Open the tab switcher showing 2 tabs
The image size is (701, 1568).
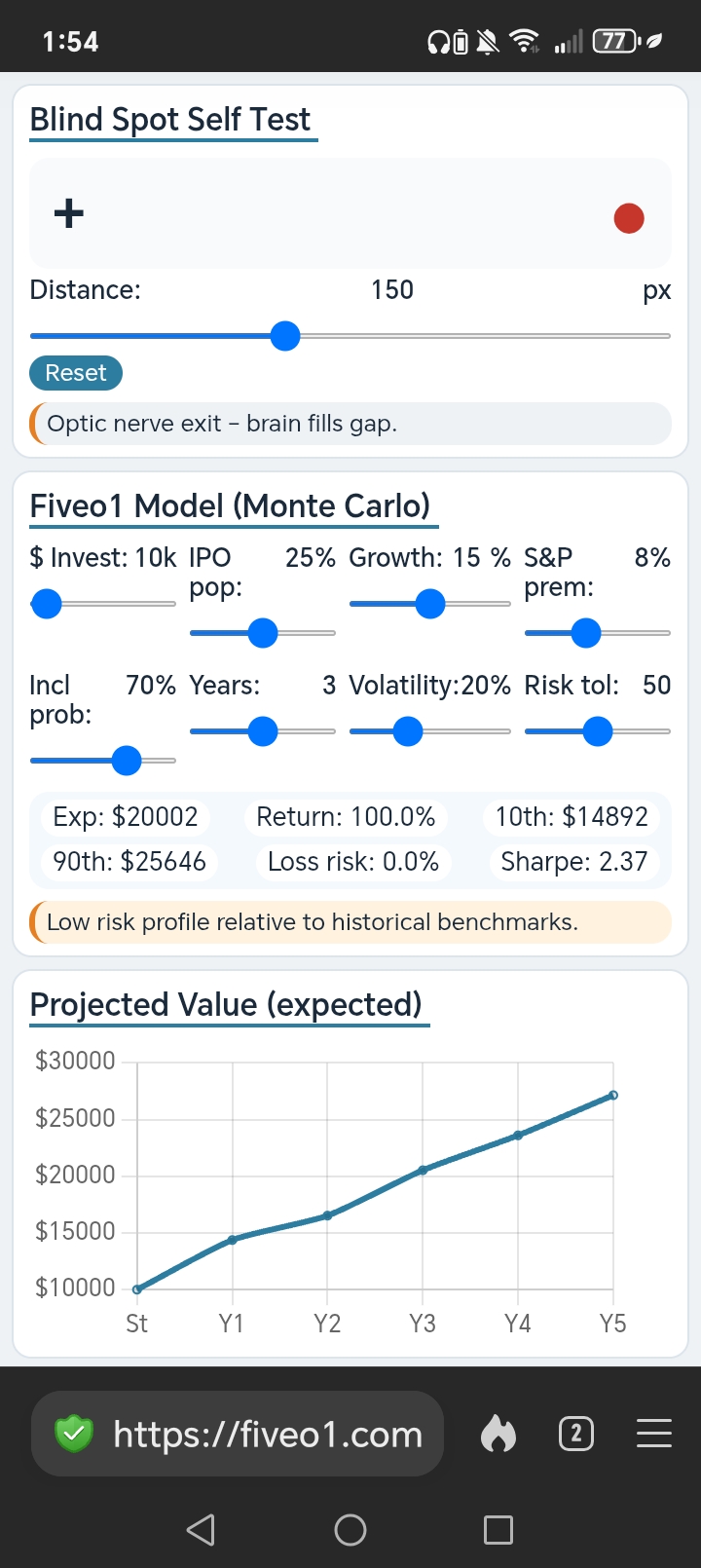[x=576, y=1434]
